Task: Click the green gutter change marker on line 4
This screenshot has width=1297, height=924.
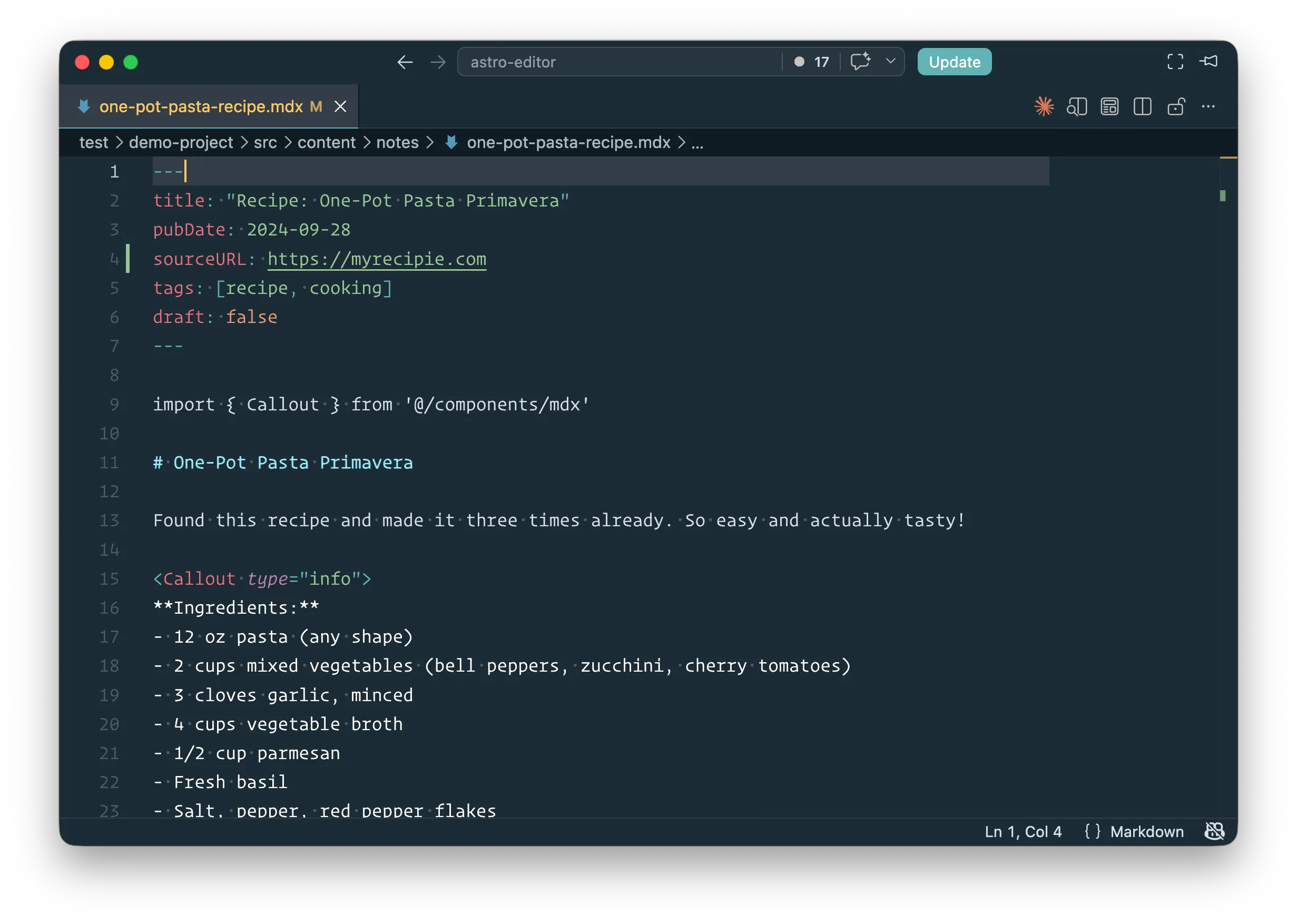Action: 127,259
